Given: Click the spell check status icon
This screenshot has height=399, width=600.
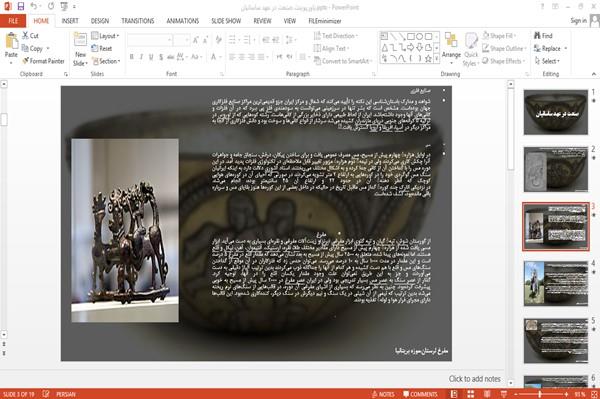Looking at the screenshot, I should pos(46,394).
